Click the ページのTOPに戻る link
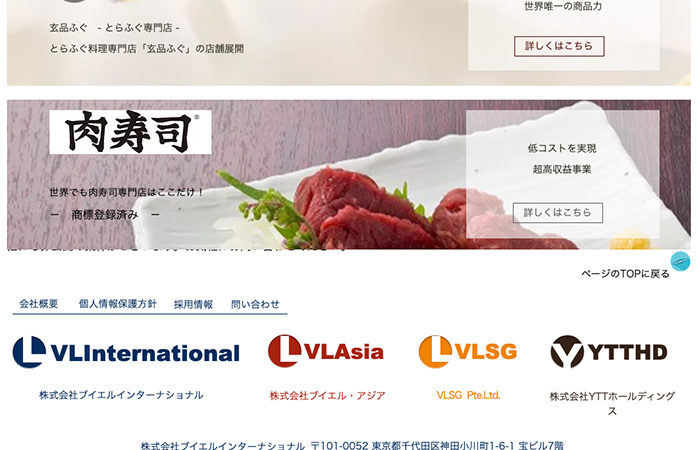The image size is (700, 450). [625, 274]
